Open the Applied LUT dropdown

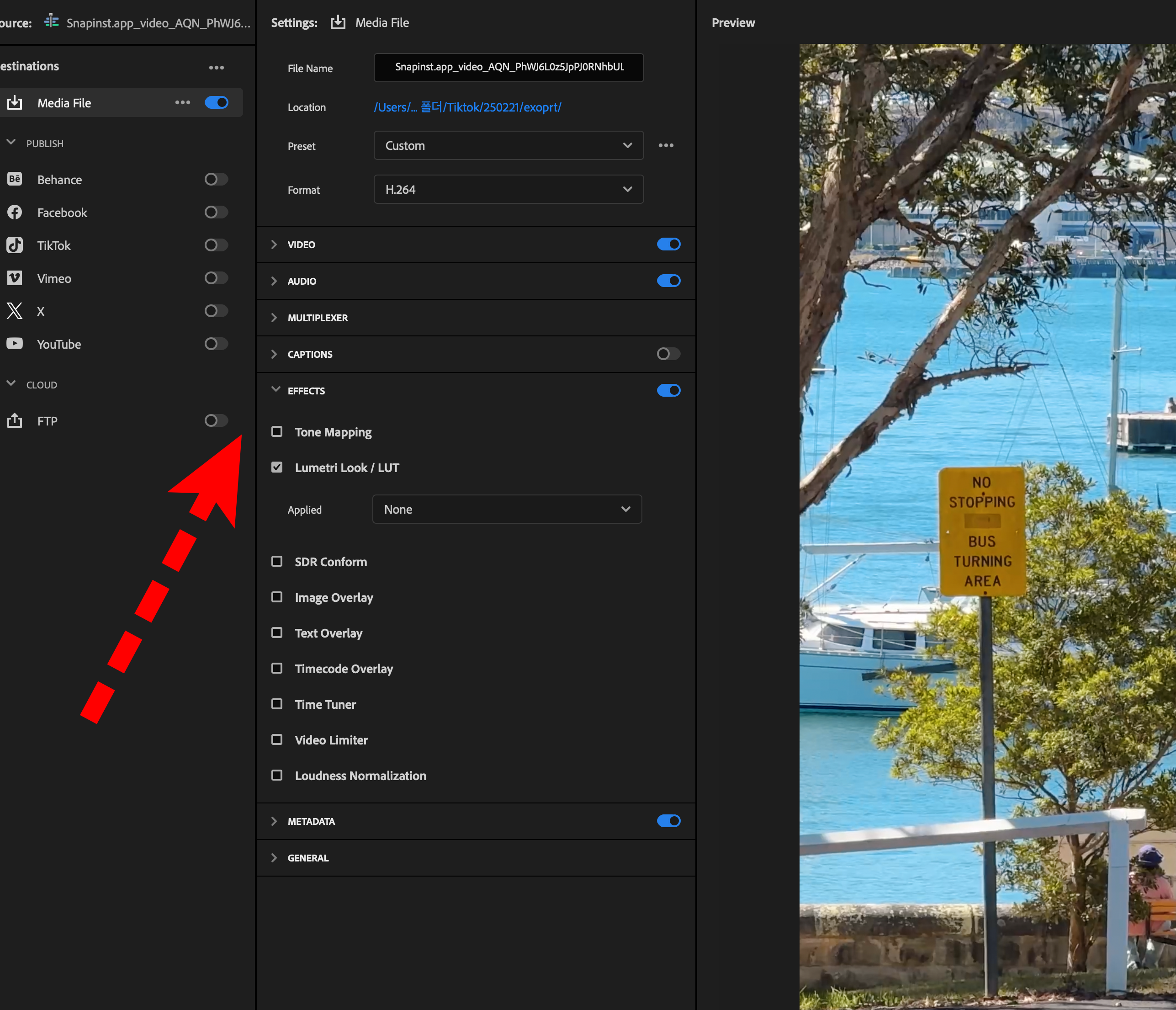click(x=507, y=509)
